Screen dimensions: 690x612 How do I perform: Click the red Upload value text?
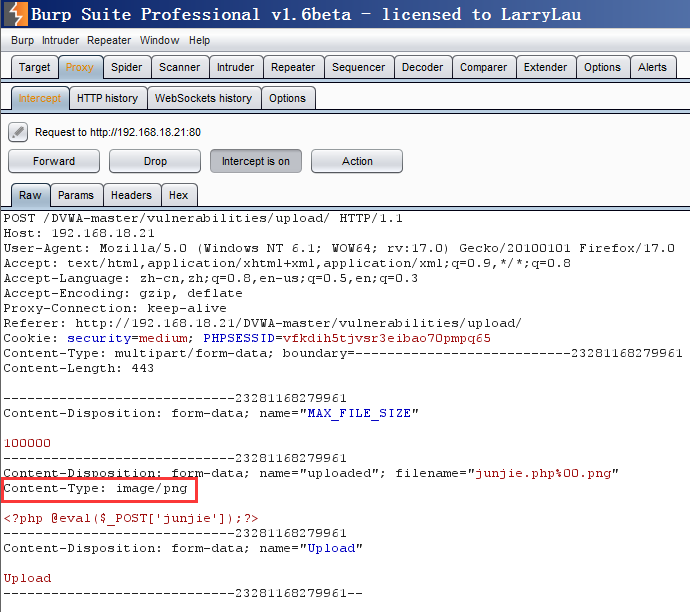coord(27,578)
